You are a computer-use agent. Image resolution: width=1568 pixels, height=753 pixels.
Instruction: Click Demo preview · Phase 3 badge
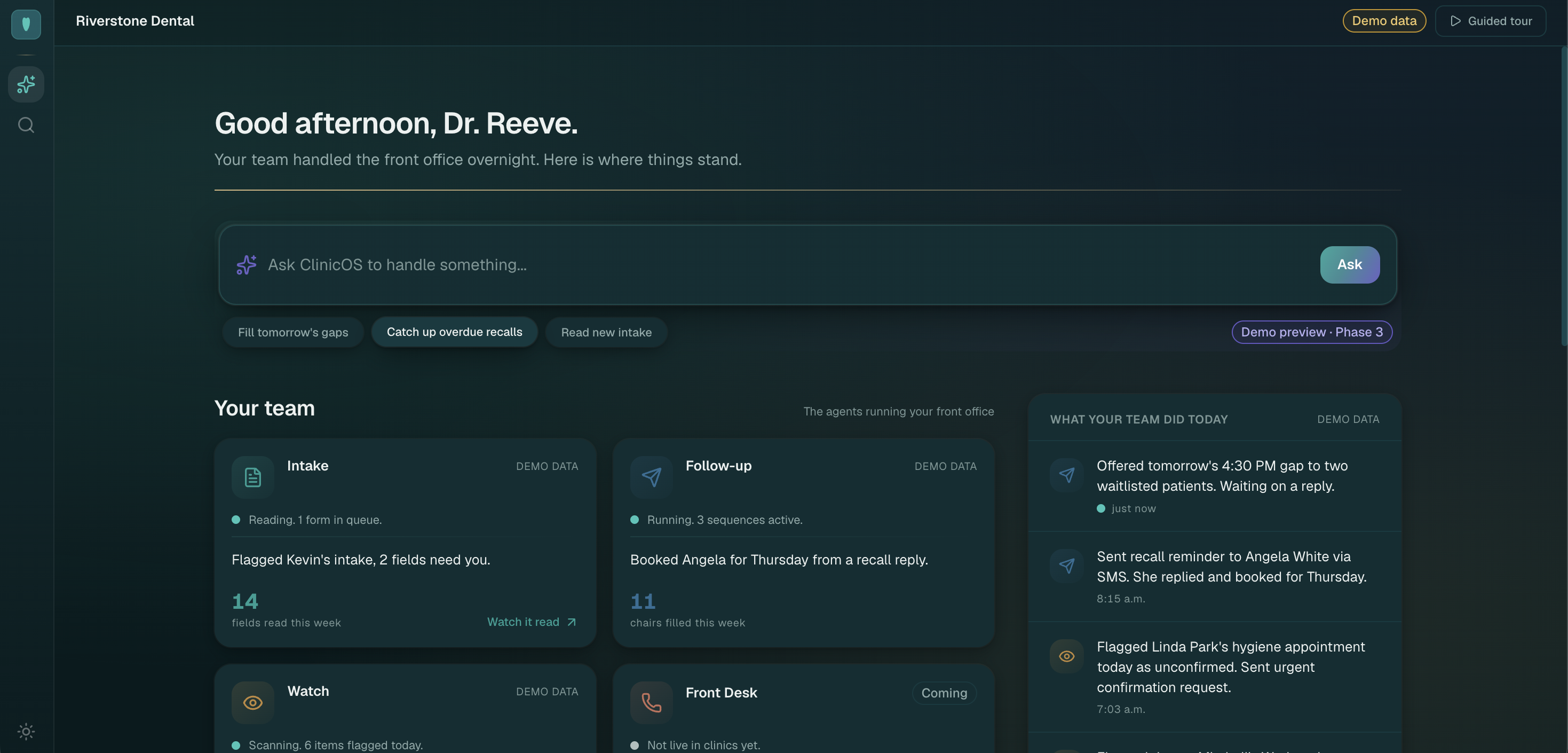point(1312,332)
